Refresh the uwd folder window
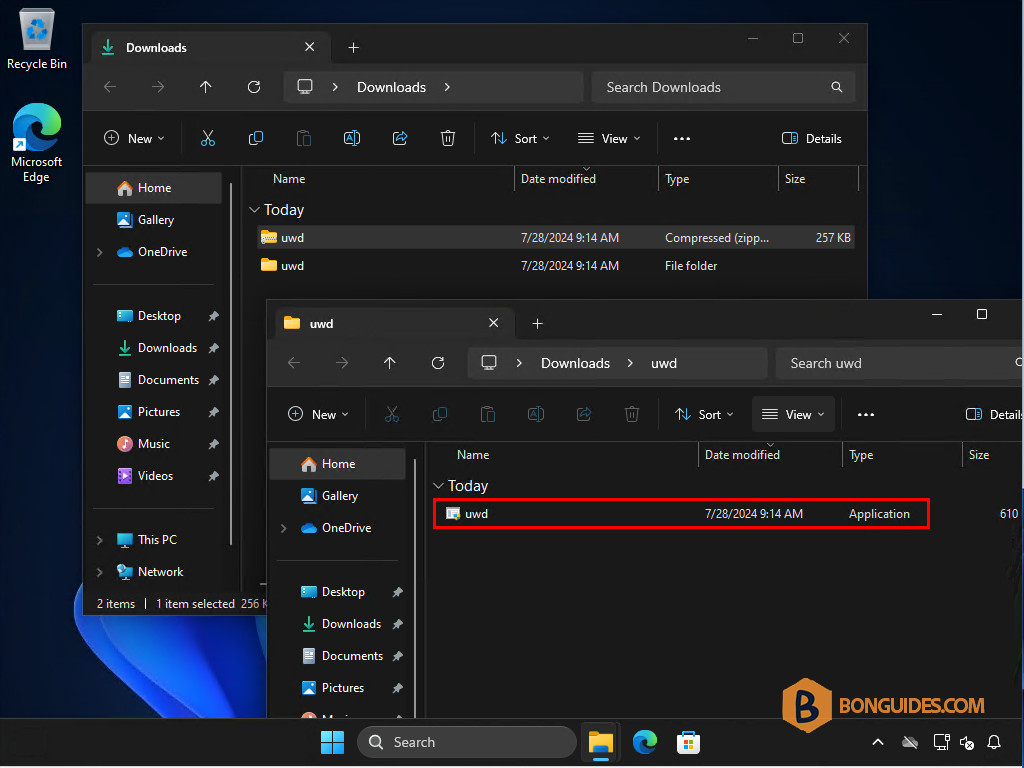Screen dimensions: 1024x768 [x=438, y=363]
